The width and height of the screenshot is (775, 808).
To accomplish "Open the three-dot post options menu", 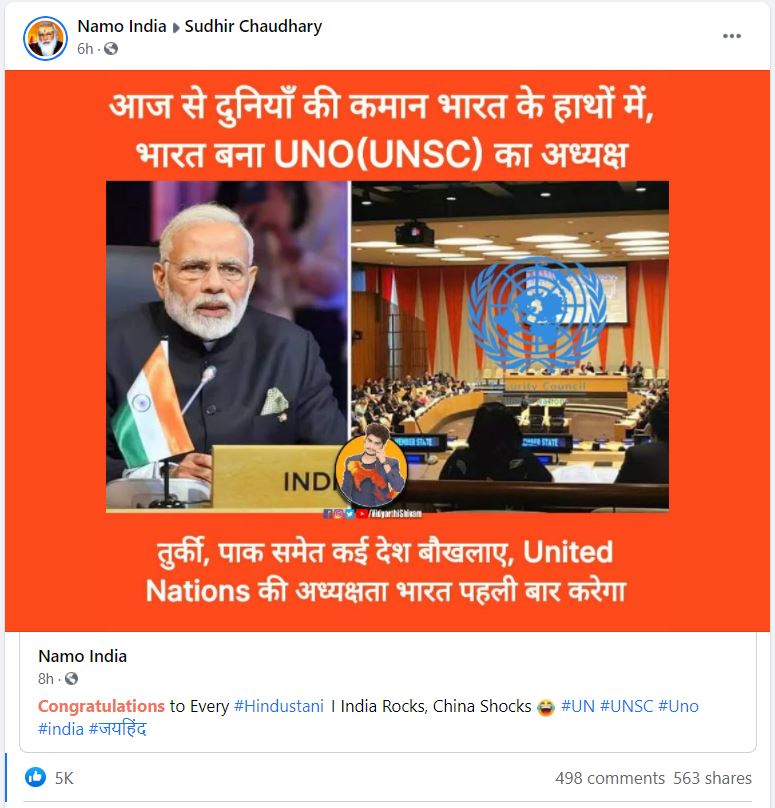I will 731,36.
